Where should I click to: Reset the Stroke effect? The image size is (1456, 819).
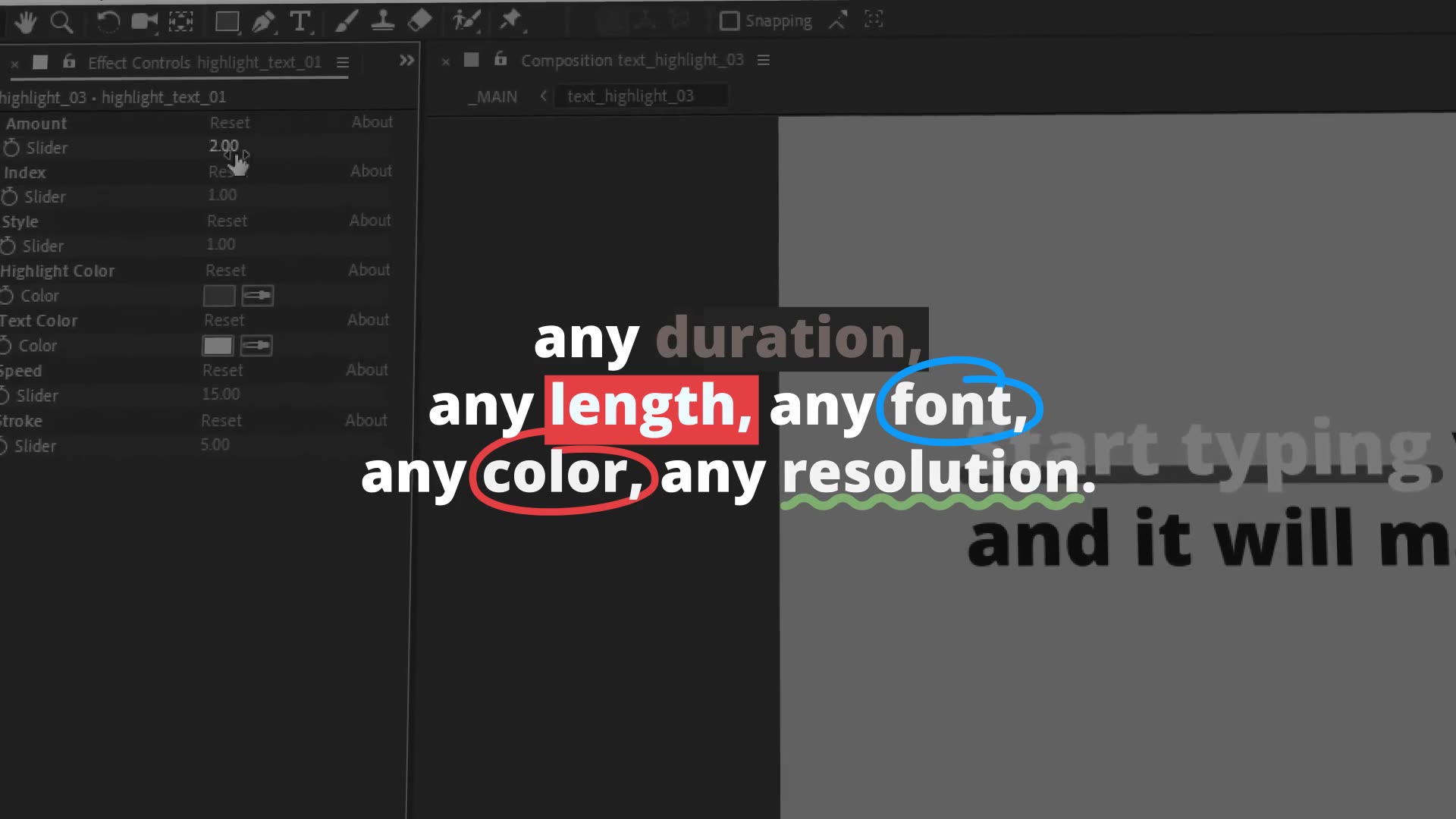(x=221, y=420)
